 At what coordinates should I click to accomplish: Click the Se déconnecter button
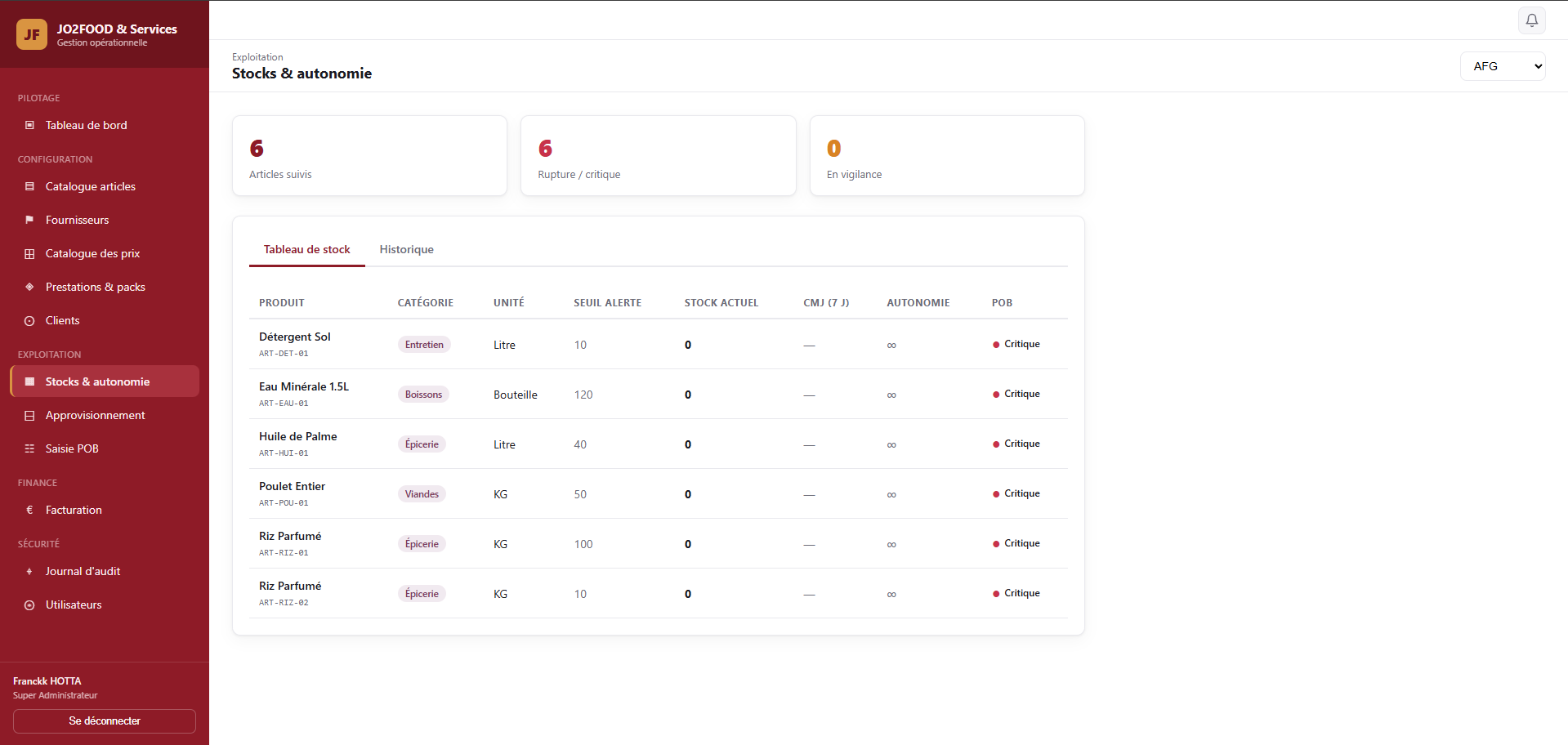pyautogui.click(x=105, y=720)
